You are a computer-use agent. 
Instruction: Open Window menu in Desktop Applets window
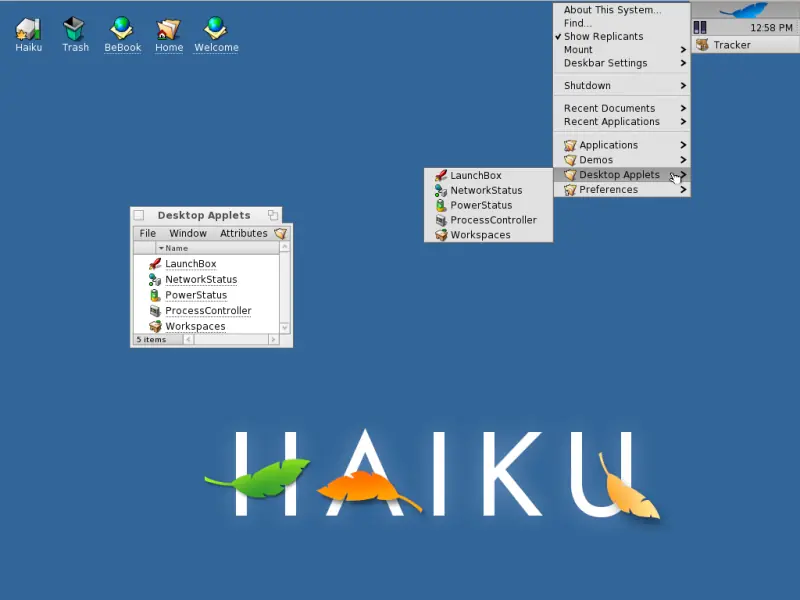click(188, 233)
